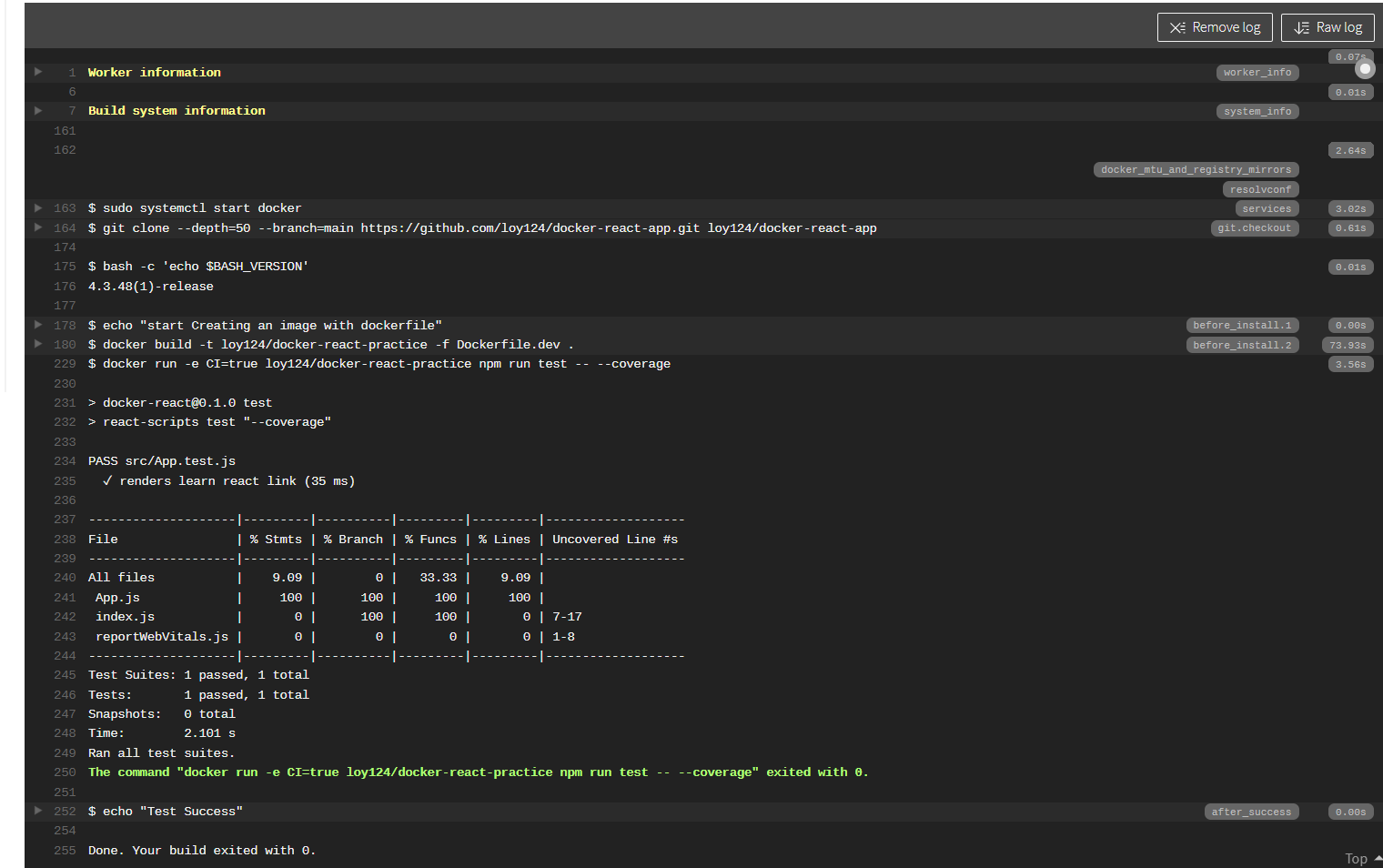The height and width of the screenshot is (868, 1383).
Task: Click the resolvconf tag
Action: 1260,189
